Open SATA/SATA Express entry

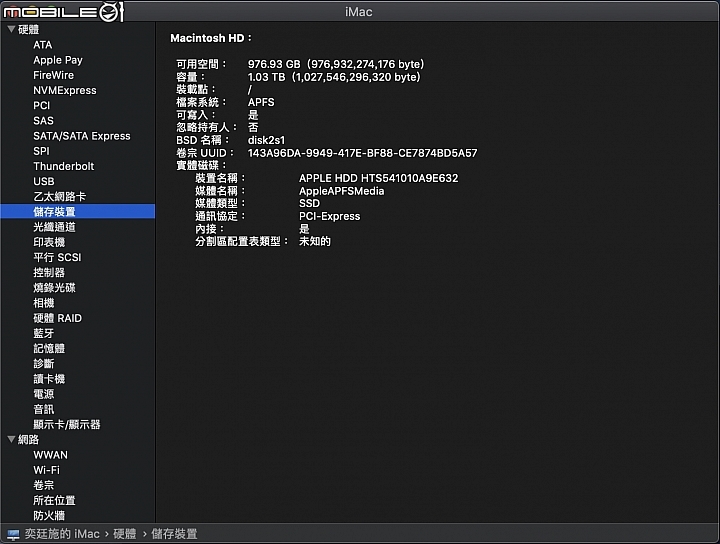tap(82, 136)
